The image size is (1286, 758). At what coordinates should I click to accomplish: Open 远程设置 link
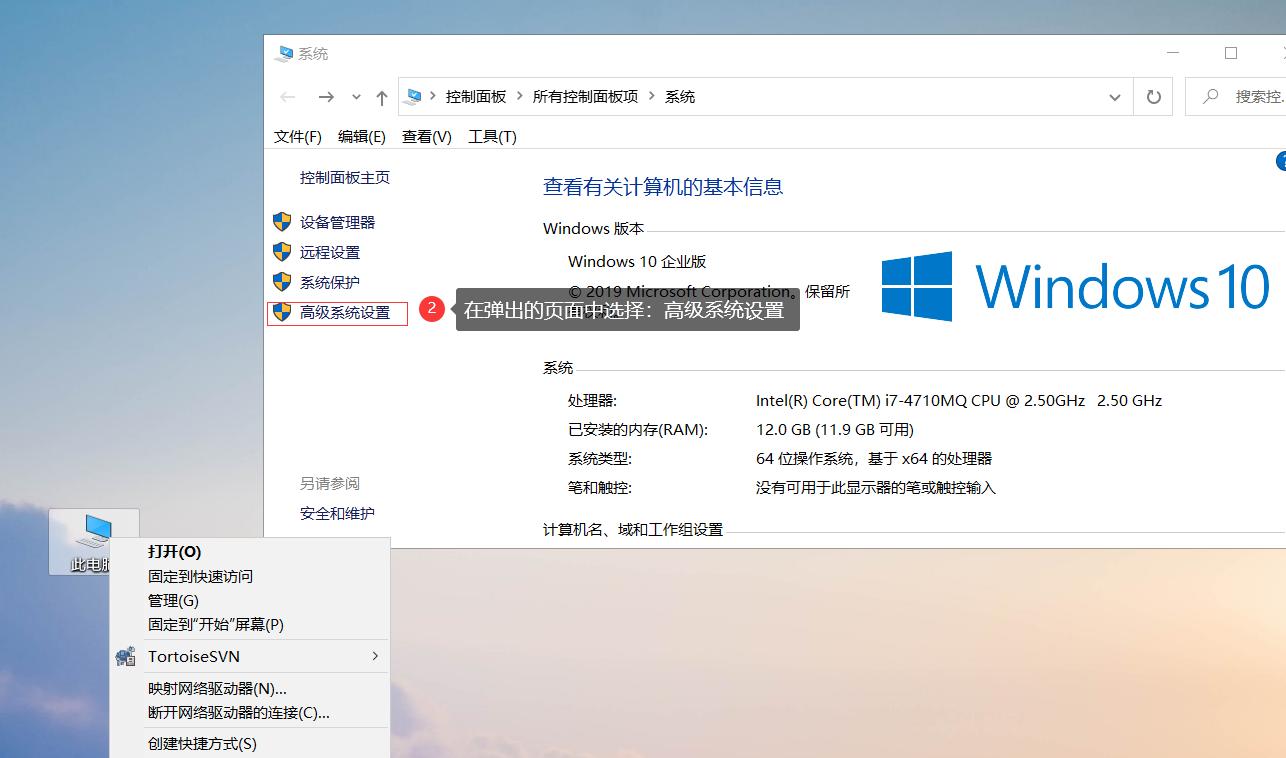tap(330, 252)
